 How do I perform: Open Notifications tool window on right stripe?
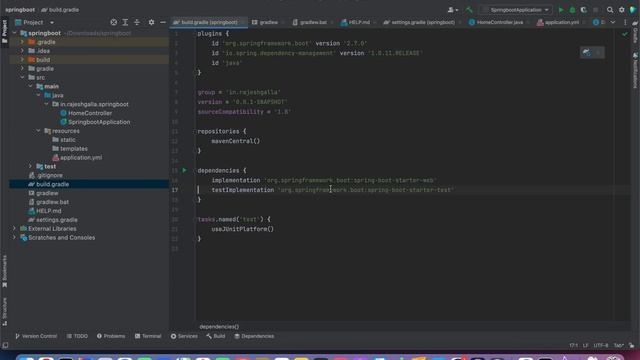coord(636,70)
